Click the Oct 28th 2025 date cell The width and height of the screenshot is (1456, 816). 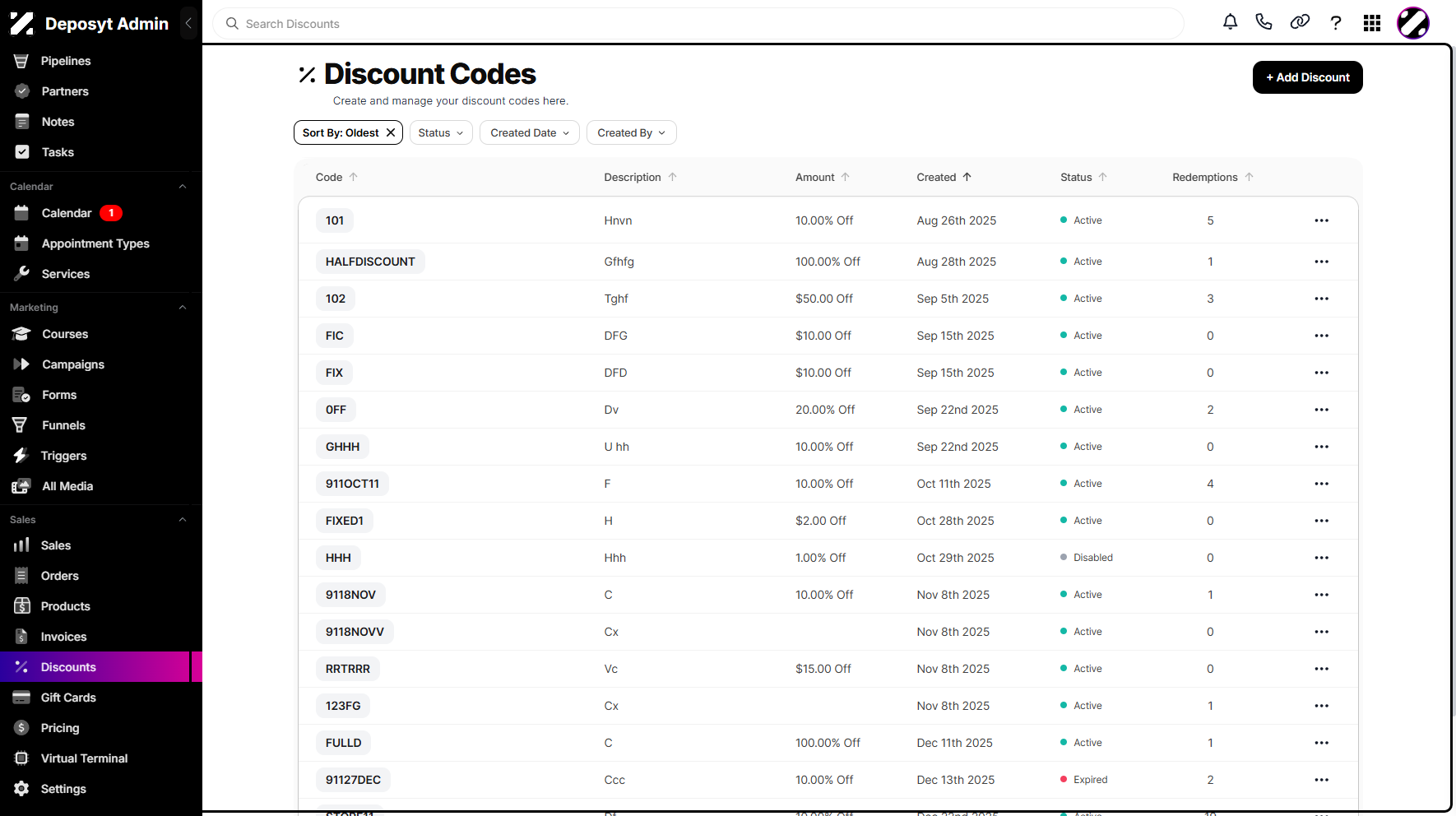click(955, 521)
